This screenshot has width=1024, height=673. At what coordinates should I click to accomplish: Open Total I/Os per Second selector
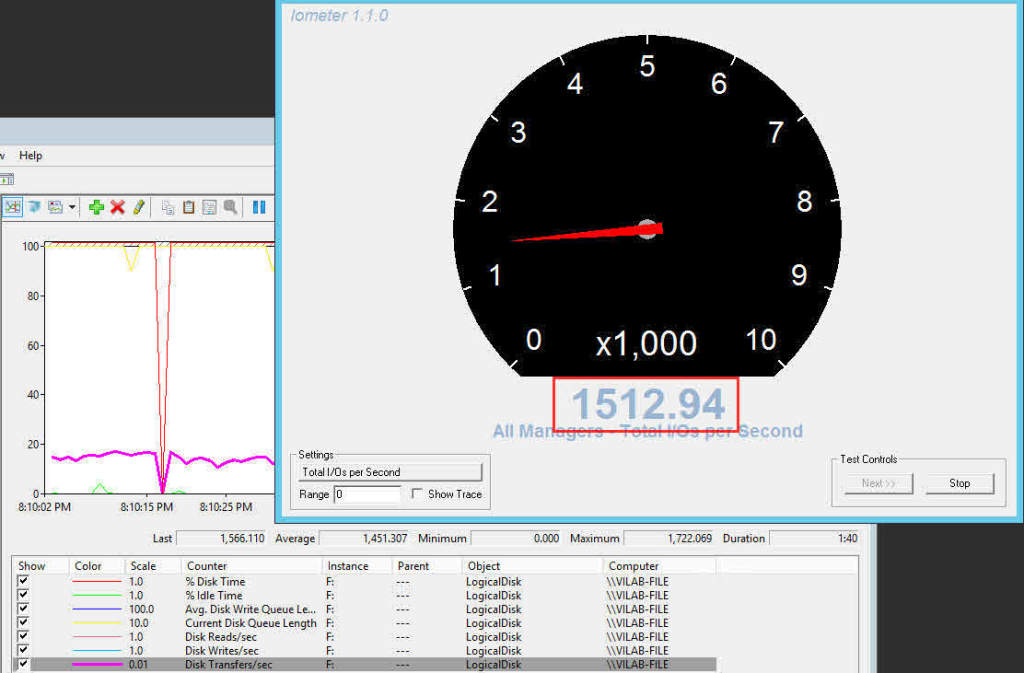[x=390, y=472]
